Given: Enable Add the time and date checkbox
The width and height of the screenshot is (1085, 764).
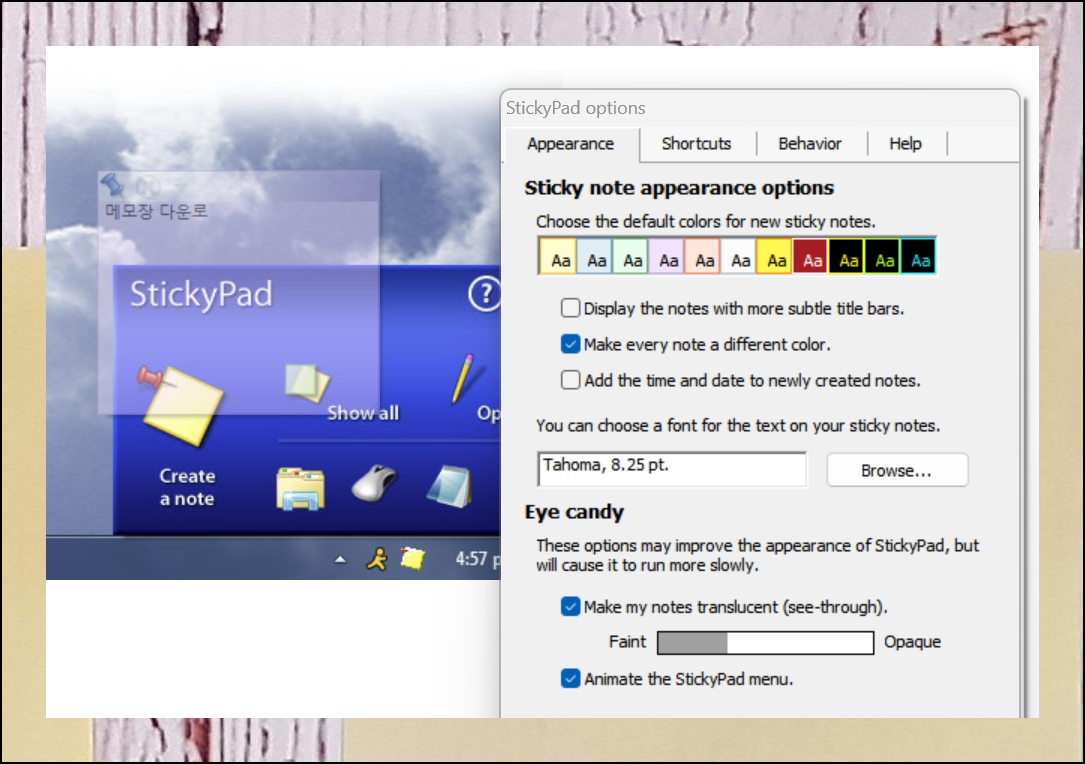Looking at the screenshot, I should coord(570,380).
